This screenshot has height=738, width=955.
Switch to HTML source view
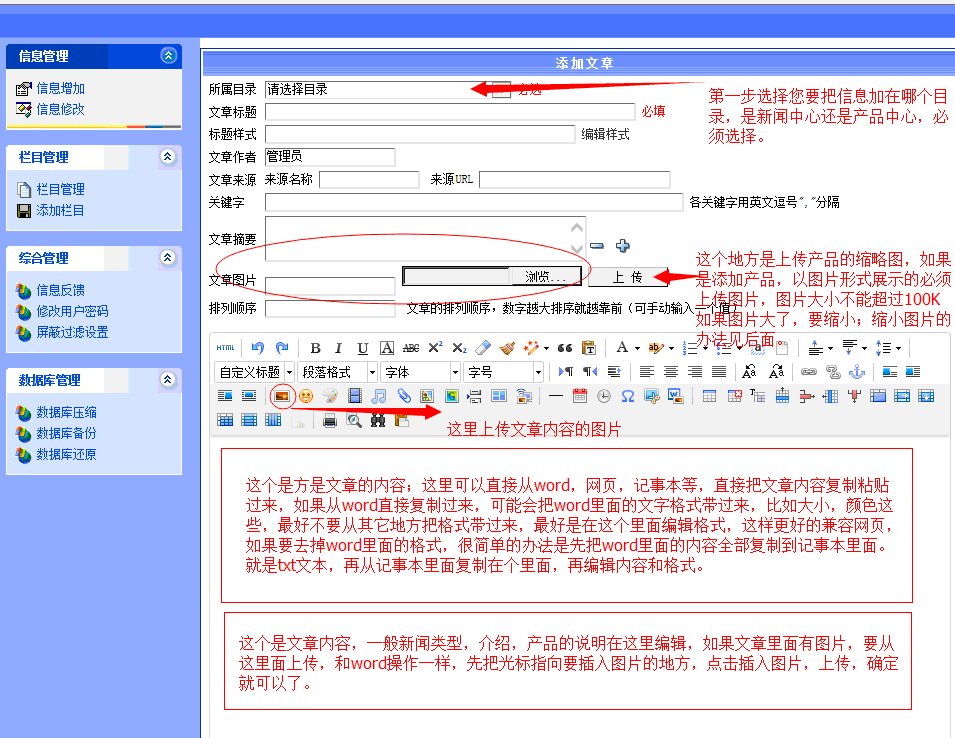[x=226, y=348]
